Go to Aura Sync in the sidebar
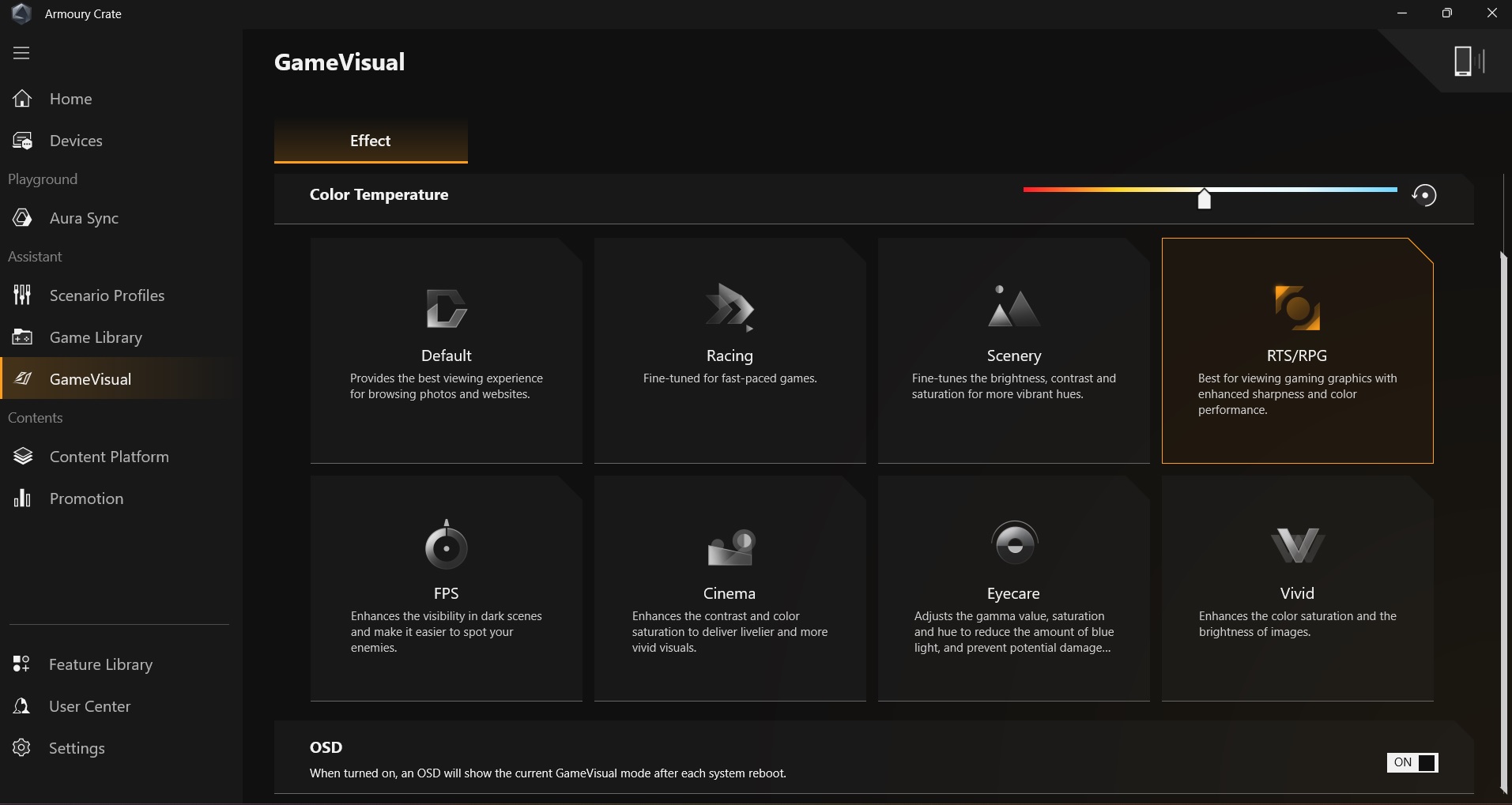This screenshot has height=805, width=1512. pyautogui.click(x=84, y=218)
